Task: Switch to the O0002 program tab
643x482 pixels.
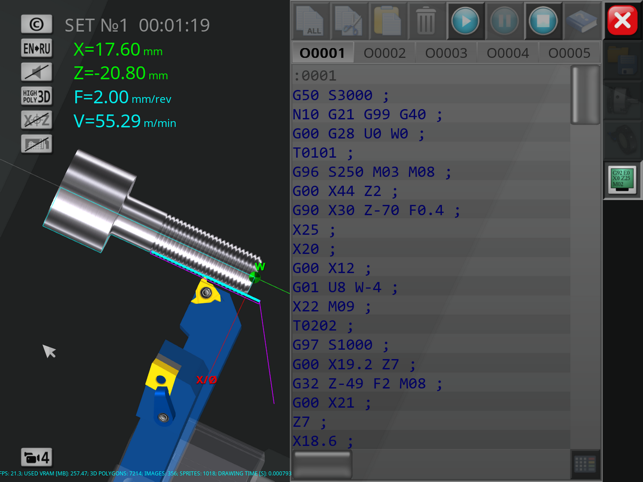Action: coord(384,53)
